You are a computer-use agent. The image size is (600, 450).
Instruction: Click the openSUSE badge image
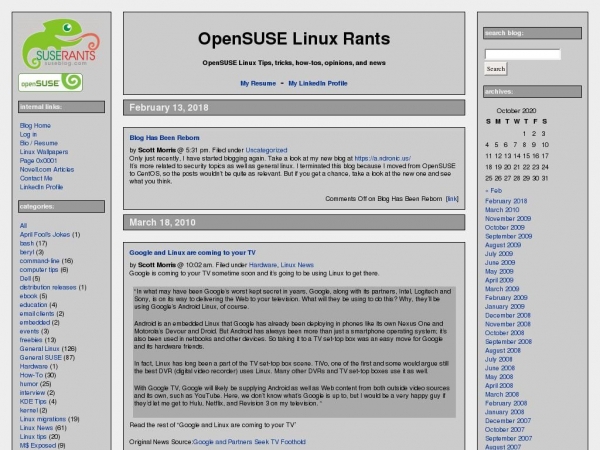(51, 82)
